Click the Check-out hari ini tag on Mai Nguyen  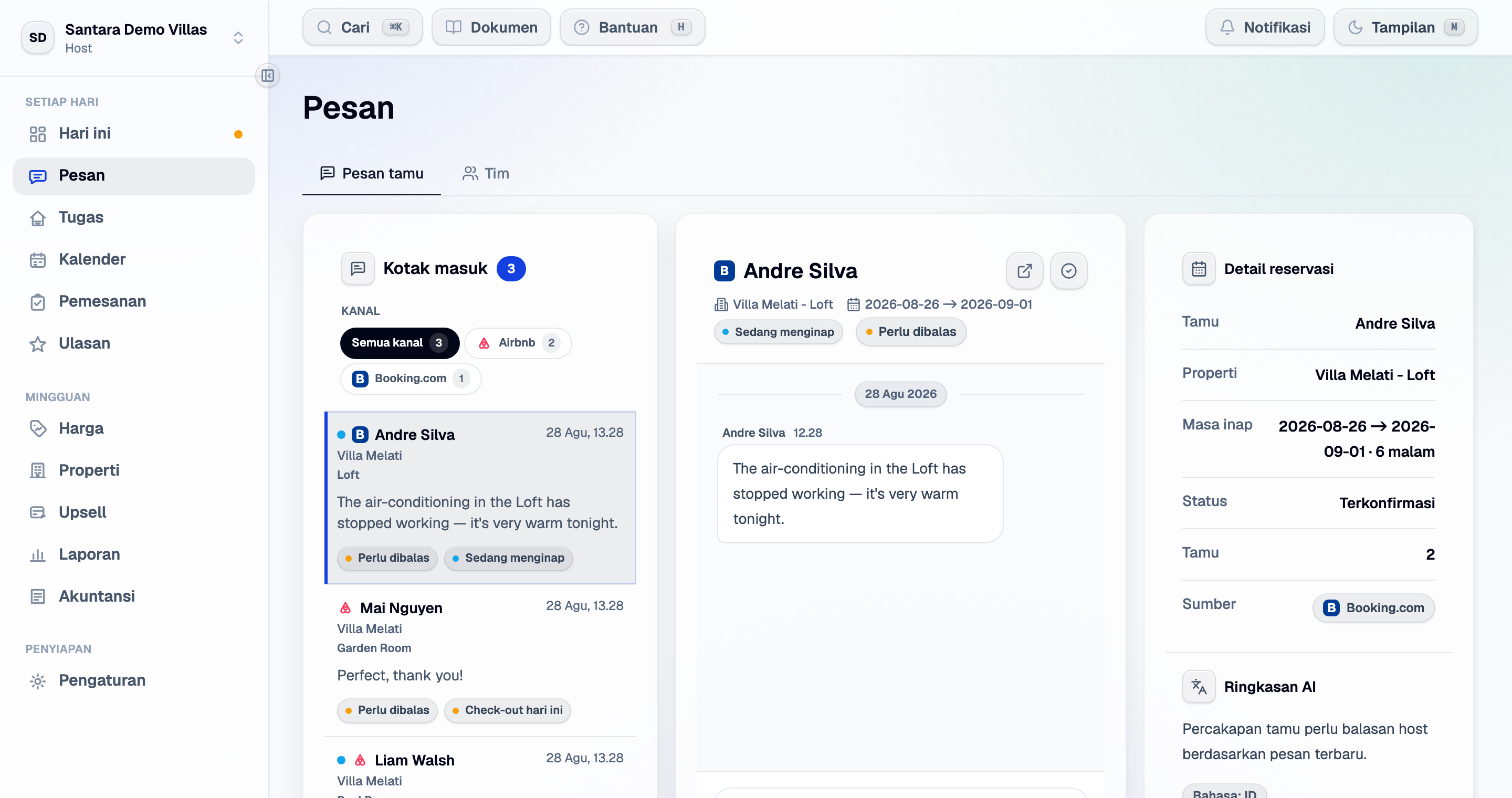[507, 710]
